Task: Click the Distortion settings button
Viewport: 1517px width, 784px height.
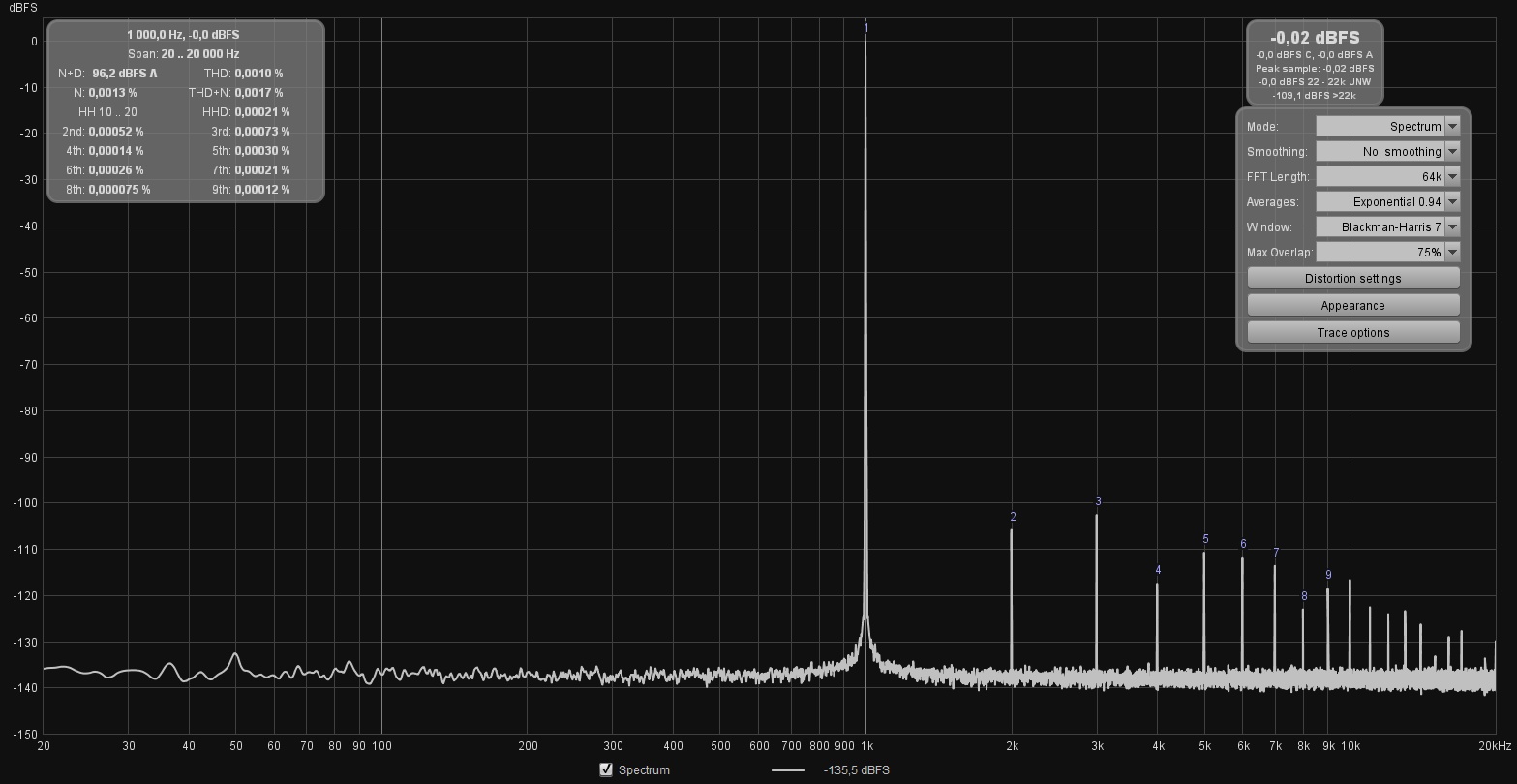Action: 1352,279
